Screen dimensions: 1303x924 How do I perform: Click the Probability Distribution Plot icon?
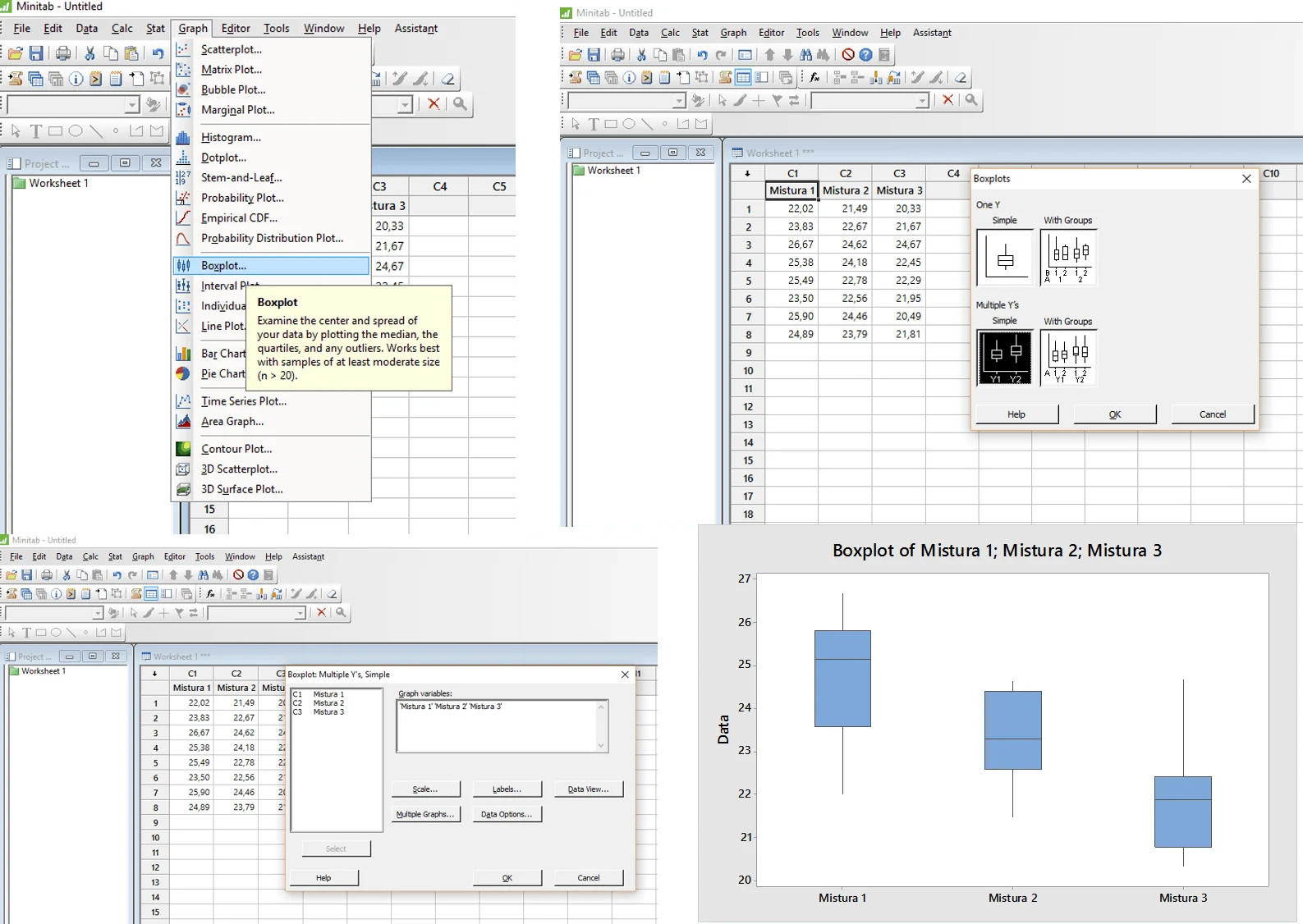click(x=183, y=239)
